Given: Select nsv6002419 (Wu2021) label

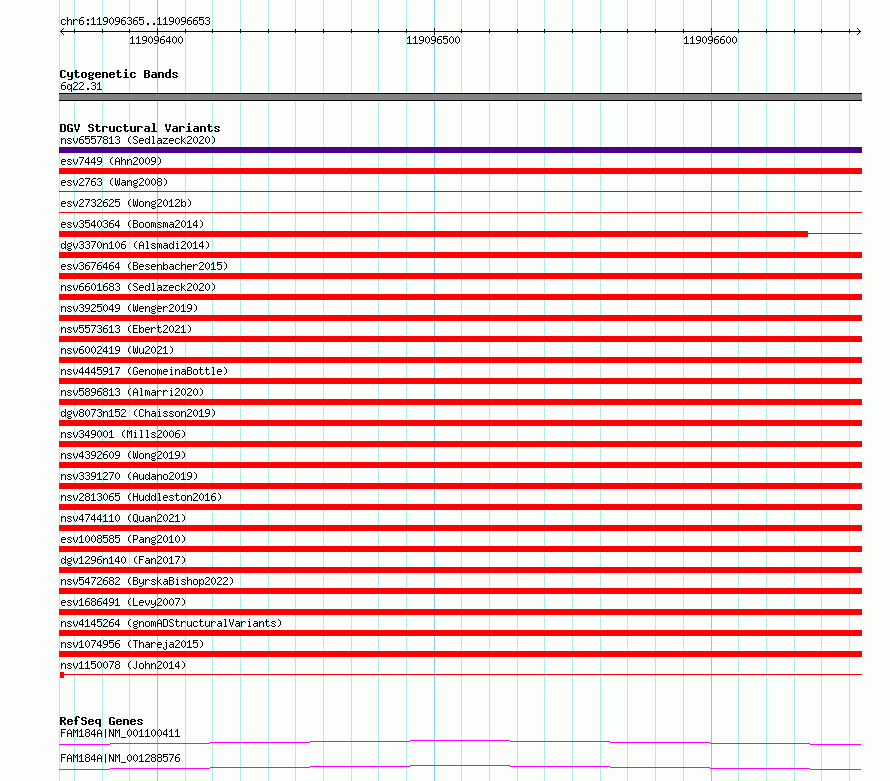Looking at the screenshot, I should [117, 350].
